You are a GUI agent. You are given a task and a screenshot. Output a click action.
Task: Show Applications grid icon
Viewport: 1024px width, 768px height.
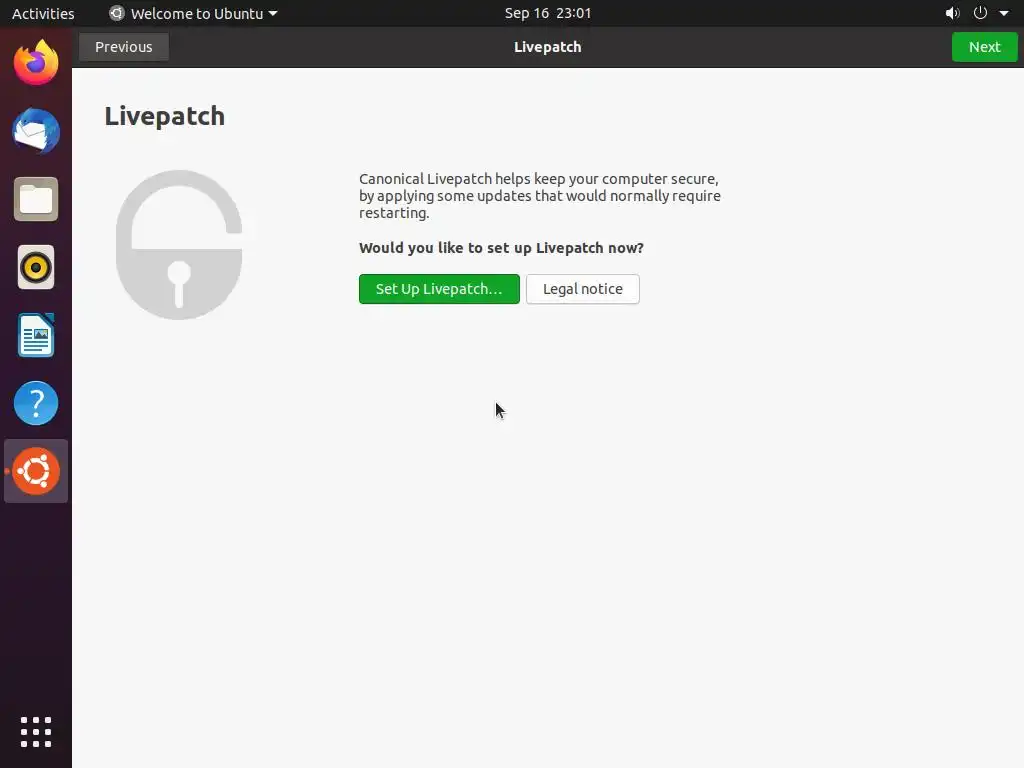[36, 732]
